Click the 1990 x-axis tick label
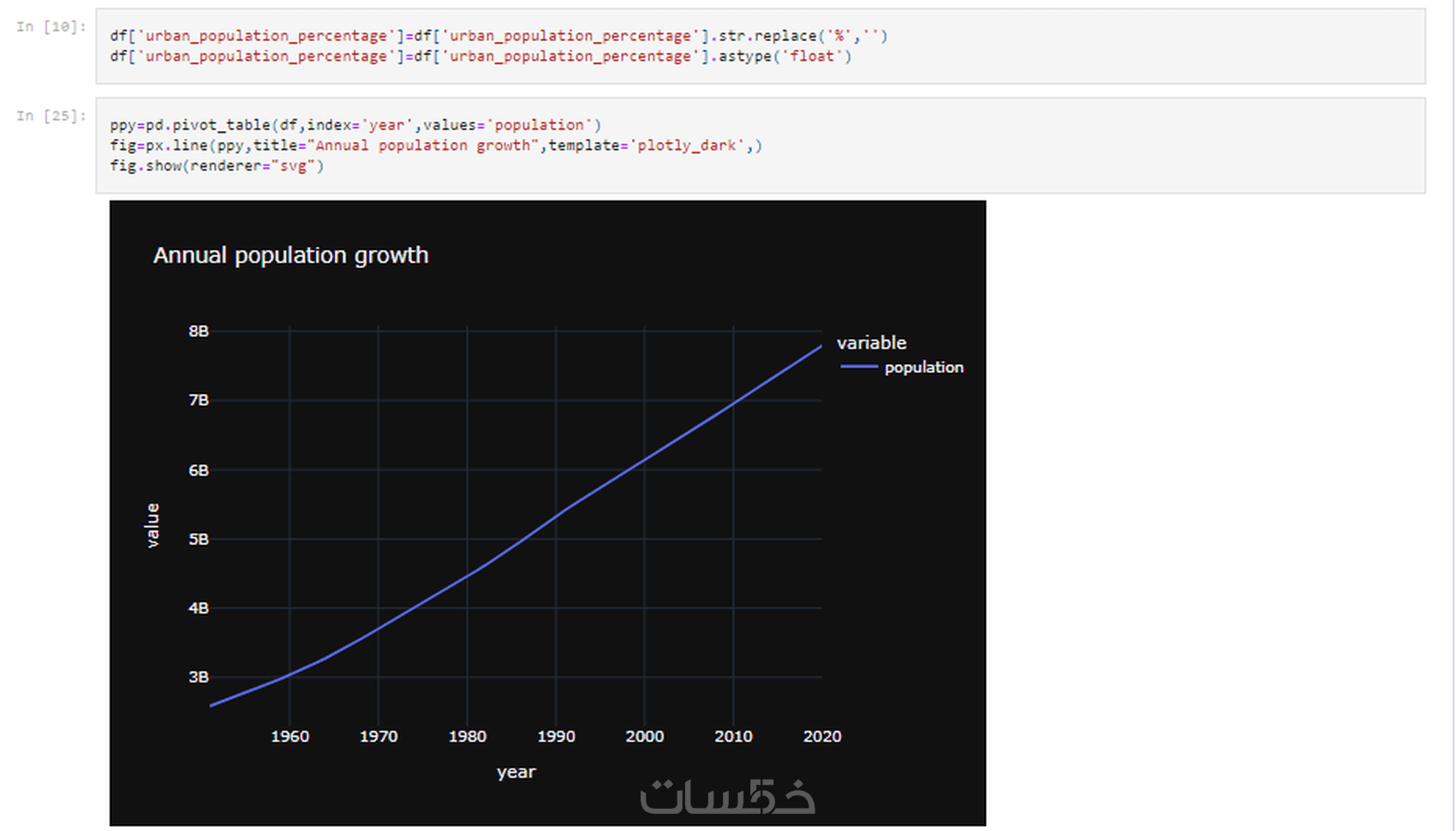 pyautogui.click(x=557, y=737)
